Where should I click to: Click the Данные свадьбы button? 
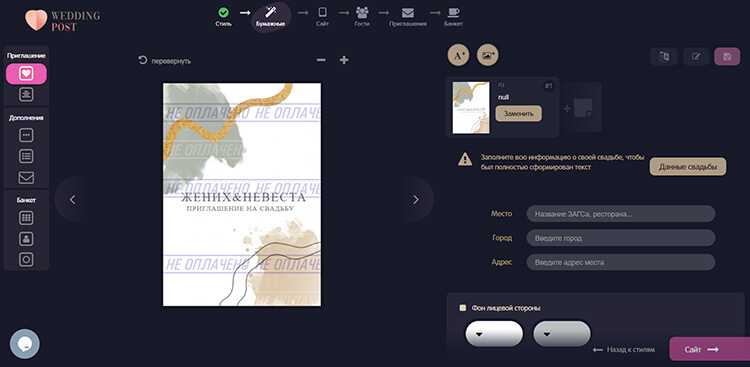coord(688,167)
